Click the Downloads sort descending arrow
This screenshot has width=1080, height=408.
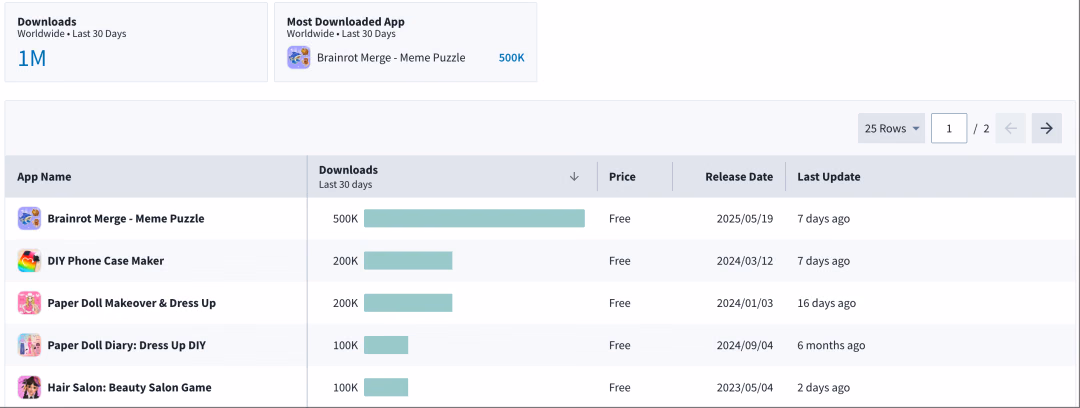[574, 176]
